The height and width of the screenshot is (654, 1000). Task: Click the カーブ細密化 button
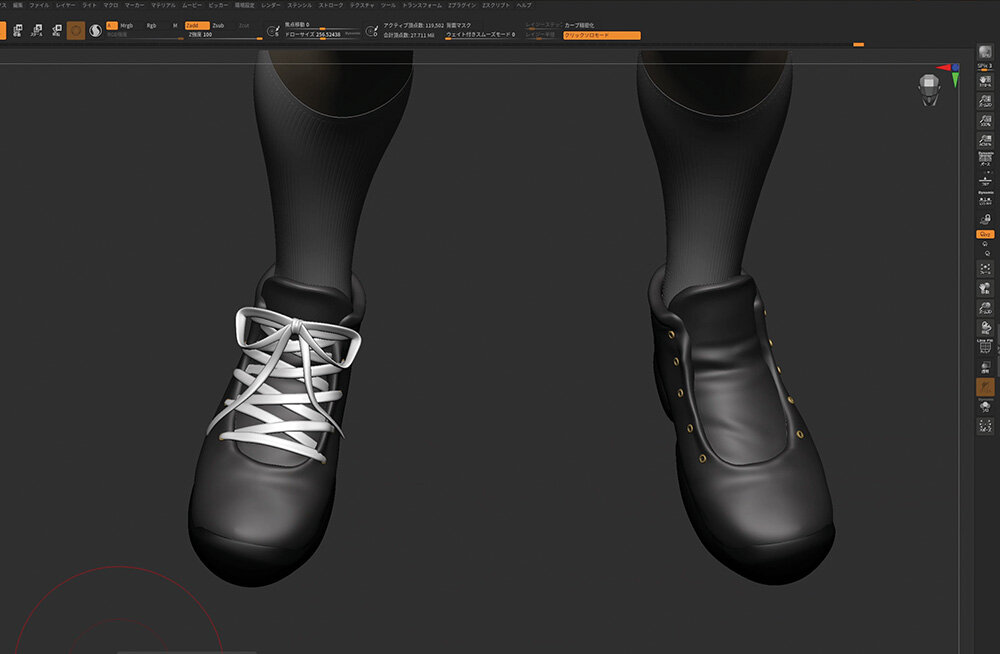[579, 26]
